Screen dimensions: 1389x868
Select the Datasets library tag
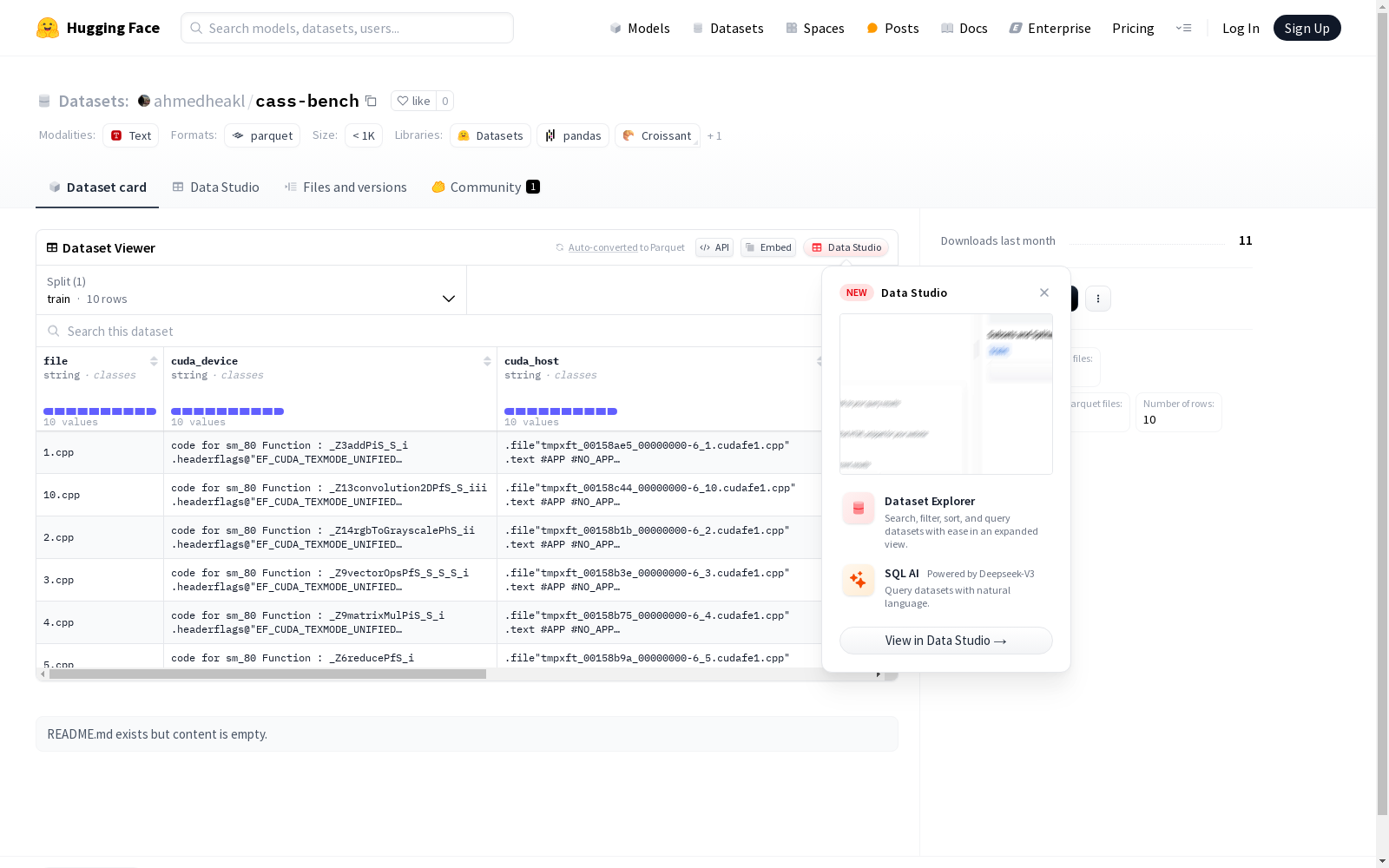[x=490, y=135]
